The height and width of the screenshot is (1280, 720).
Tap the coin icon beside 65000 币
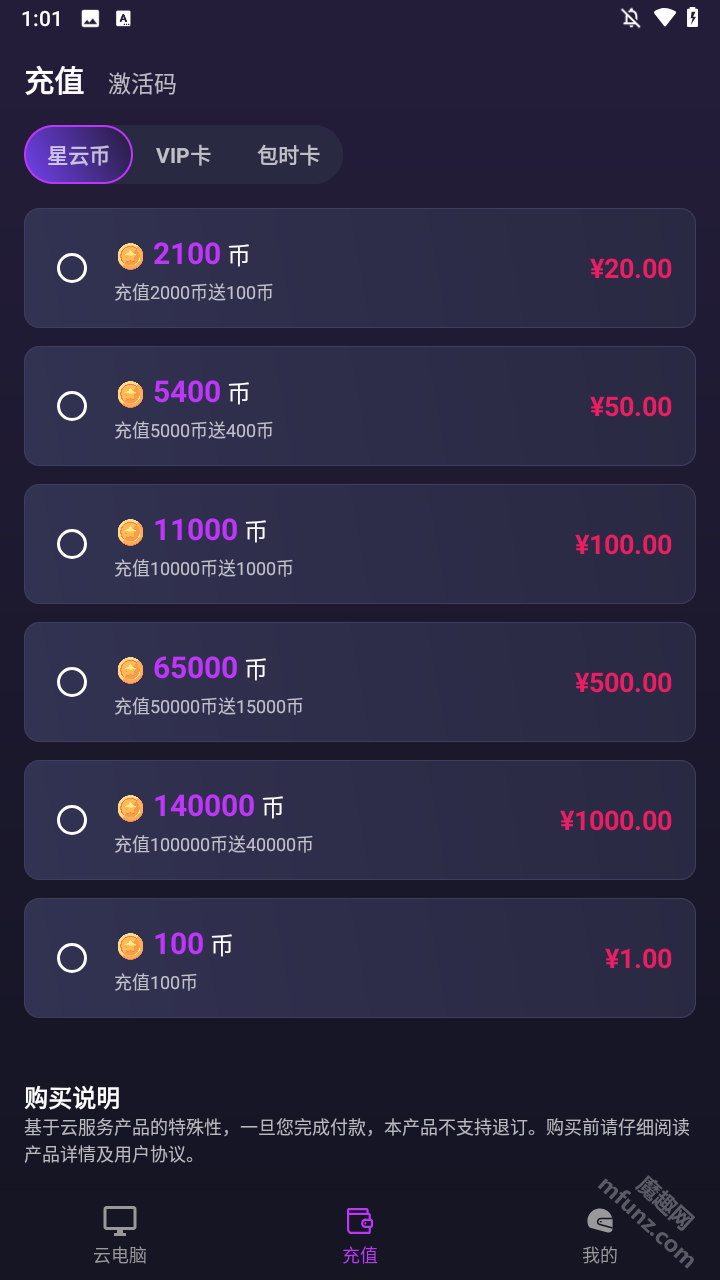[x=130, y=670]
